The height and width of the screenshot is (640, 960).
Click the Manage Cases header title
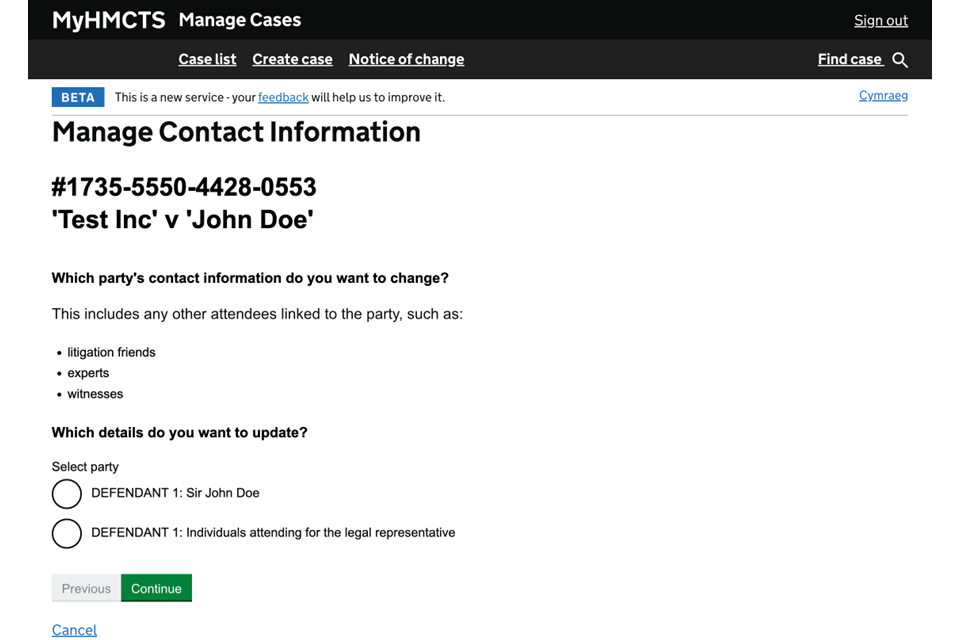pos(239,20)
